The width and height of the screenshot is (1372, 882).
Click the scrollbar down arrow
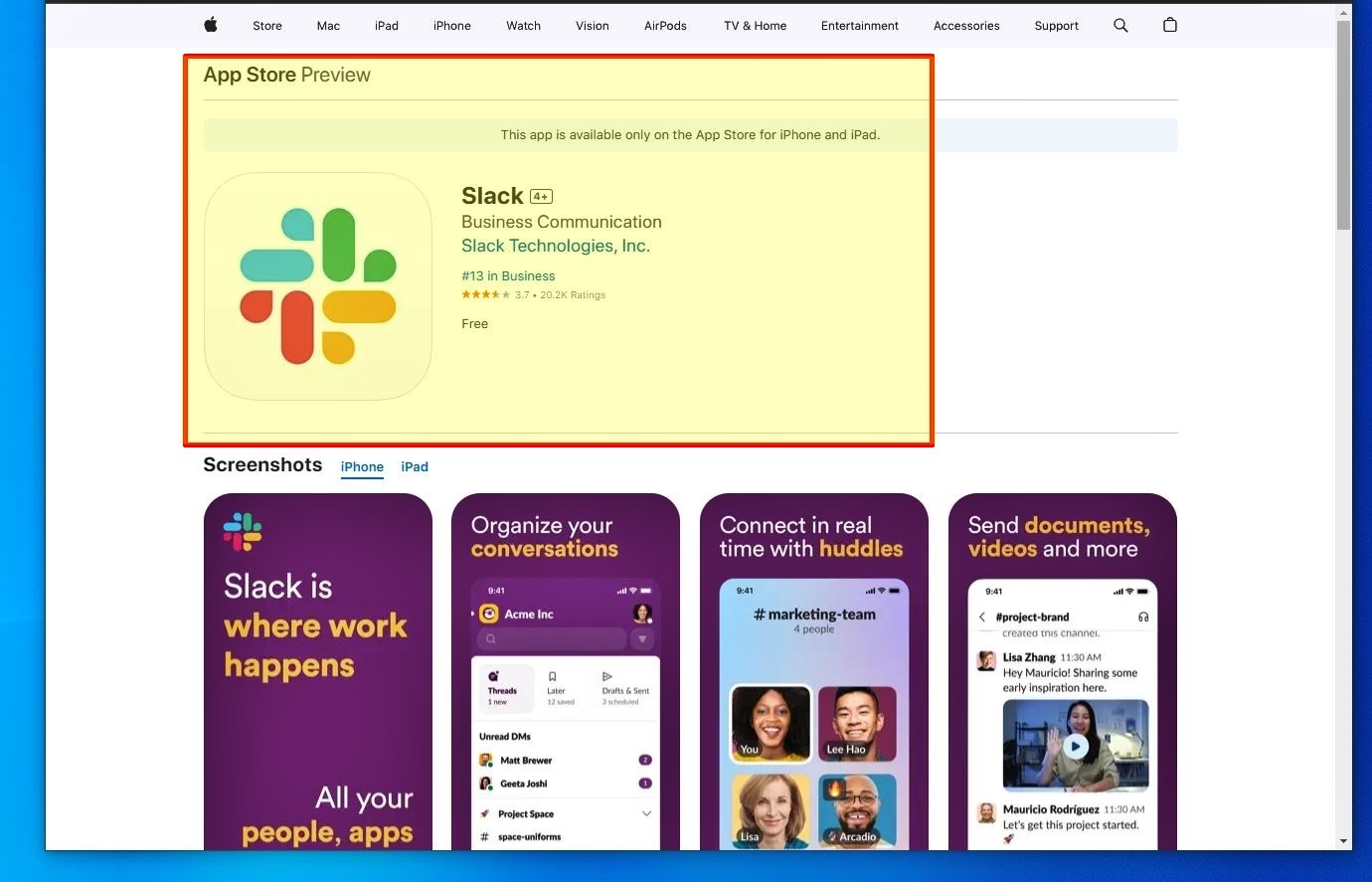(1344, 841)
